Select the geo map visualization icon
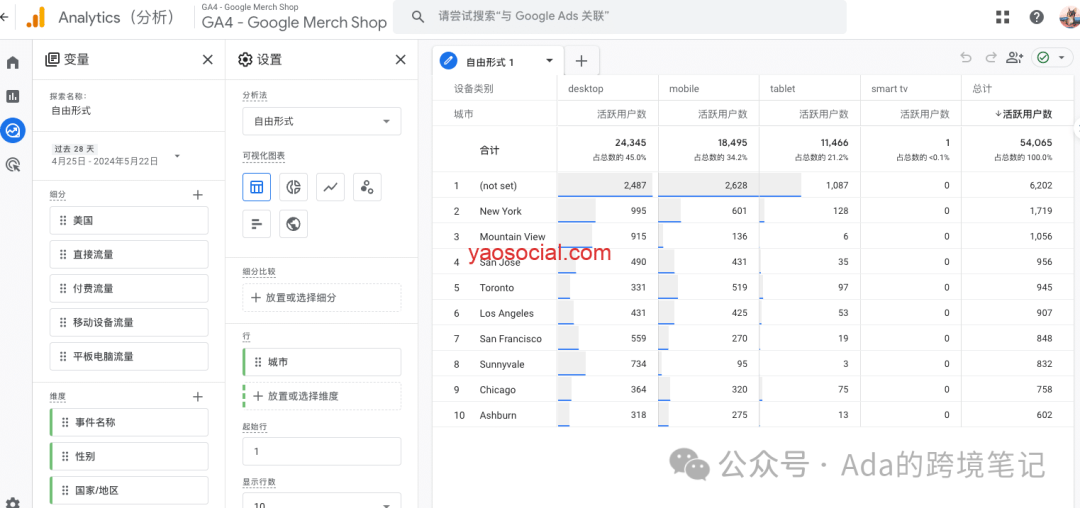The image size is (1080, 508). 293,224
